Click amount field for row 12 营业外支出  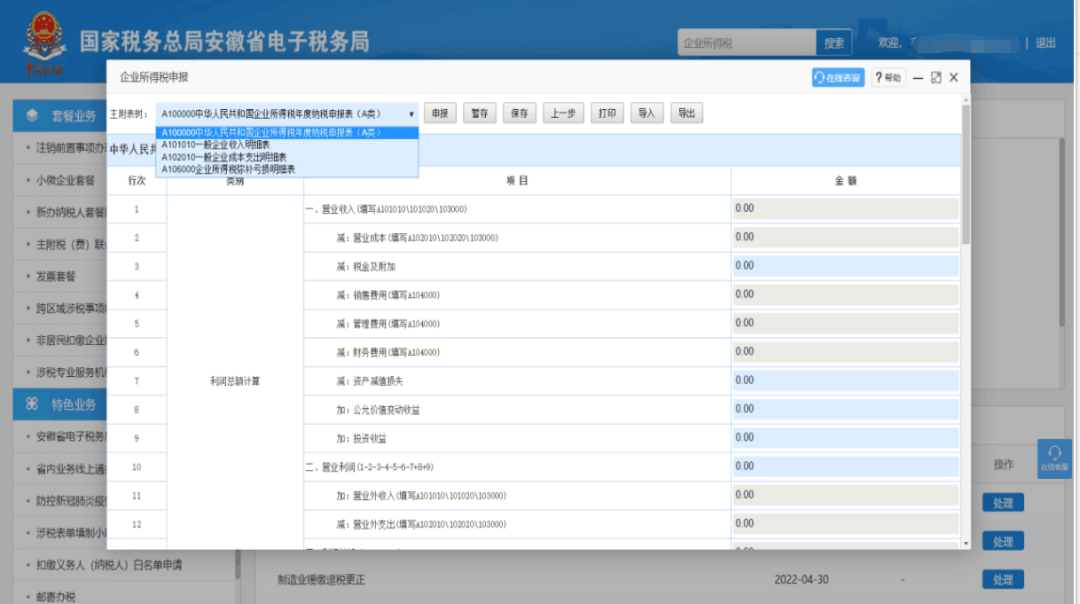click(845, 524)
